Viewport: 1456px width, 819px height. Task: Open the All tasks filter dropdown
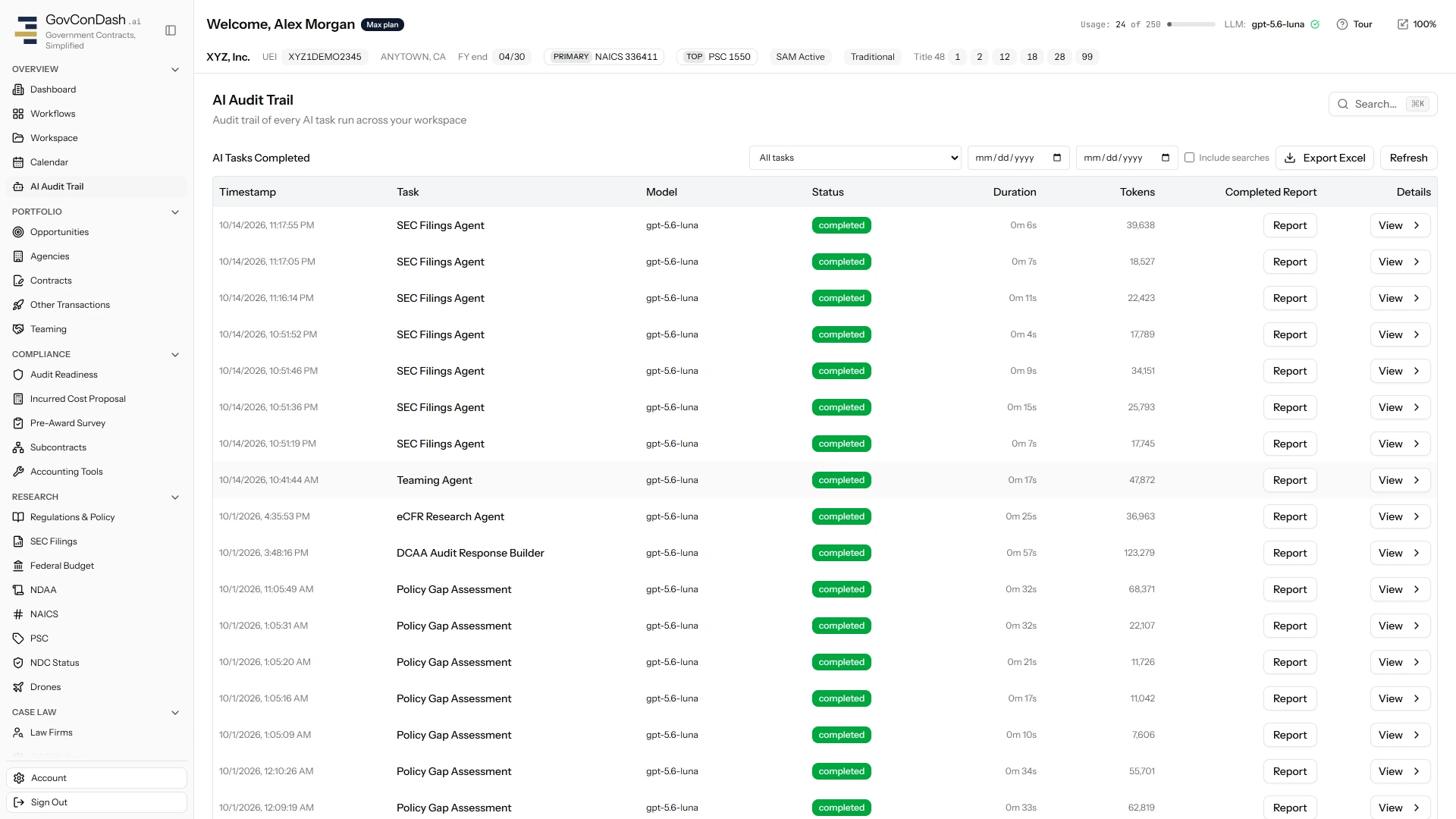tap(855, 158)
